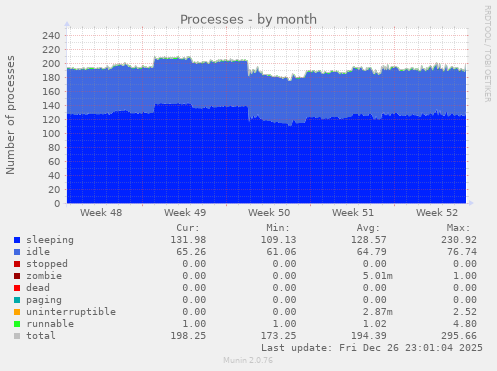Select the 'uninterruptible' legend label

click(x=71, y=312)
